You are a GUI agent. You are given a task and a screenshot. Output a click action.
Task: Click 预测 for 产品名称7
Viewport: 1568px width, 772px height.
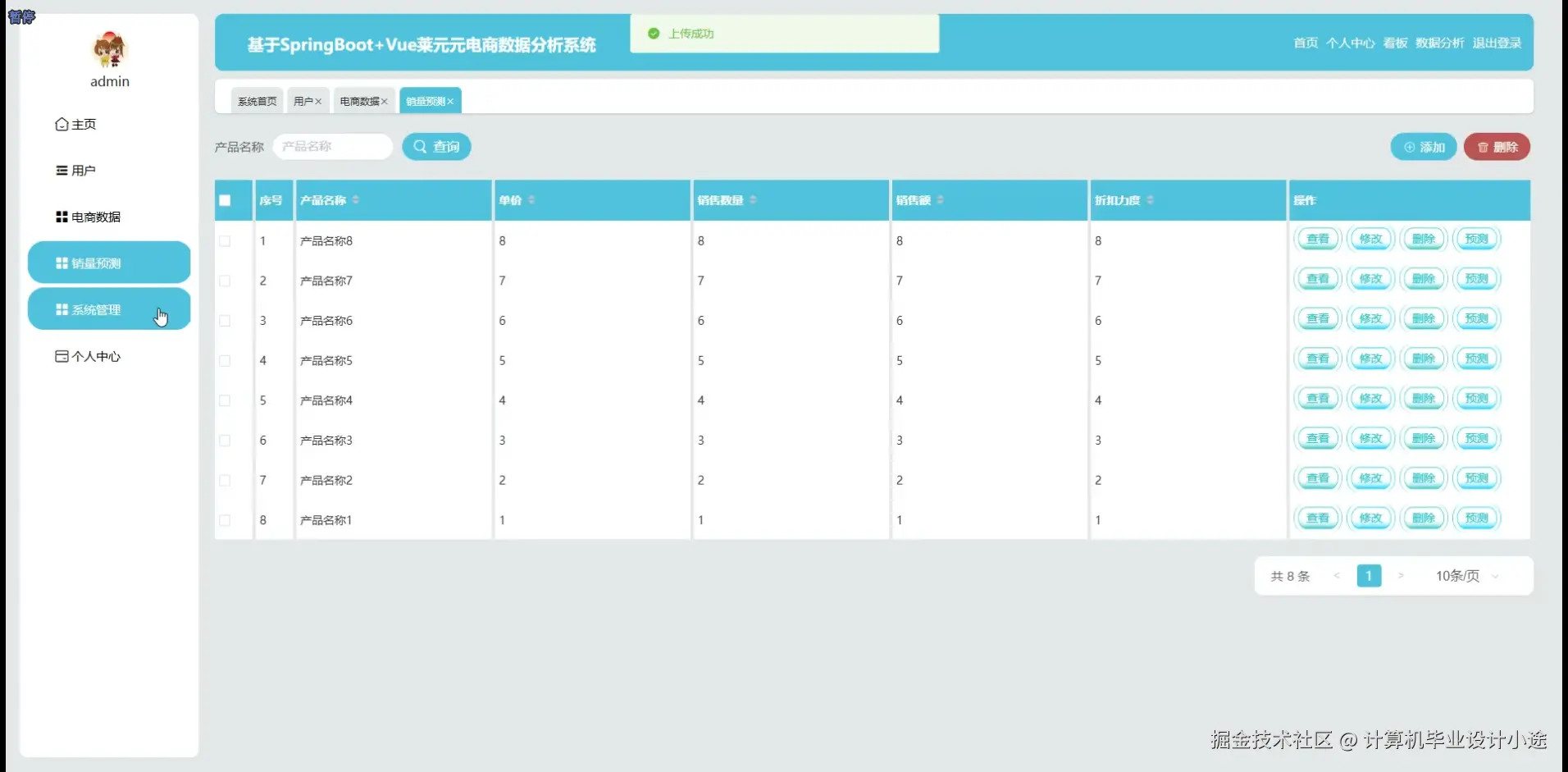1476,279
